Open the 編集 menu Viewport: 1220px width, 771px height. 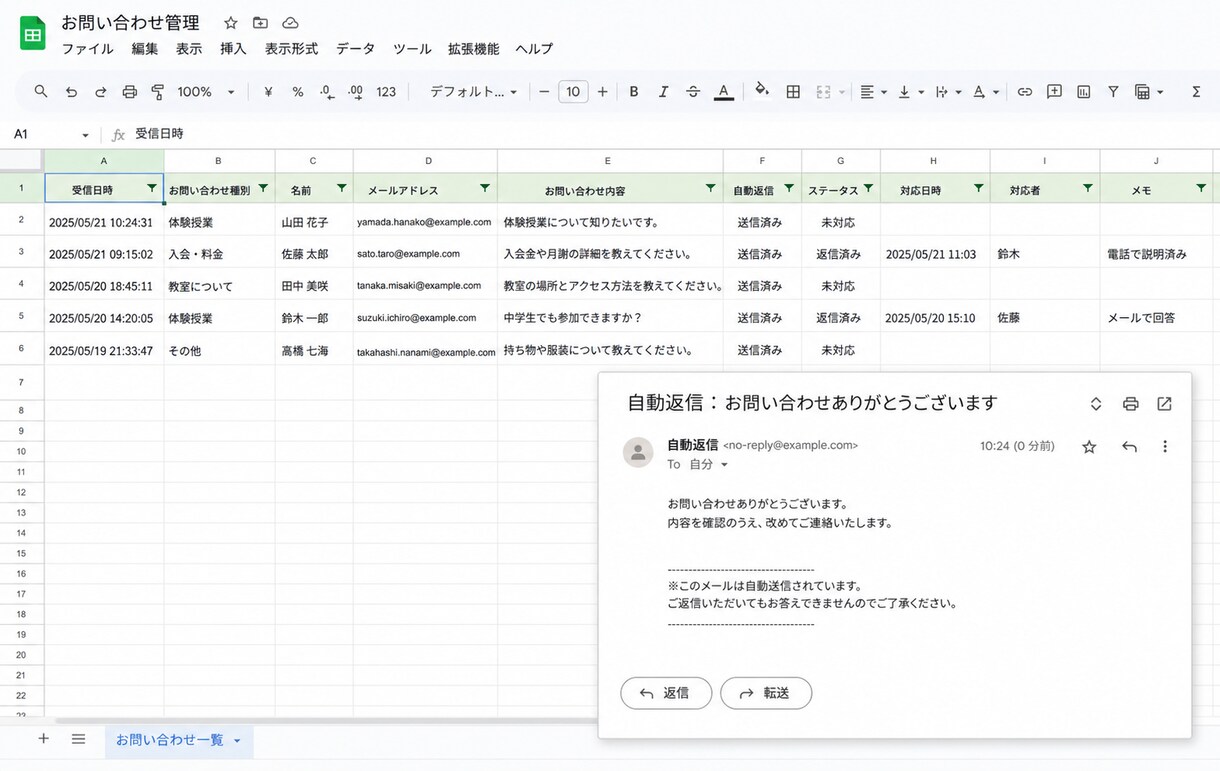[x=145, y=49]
